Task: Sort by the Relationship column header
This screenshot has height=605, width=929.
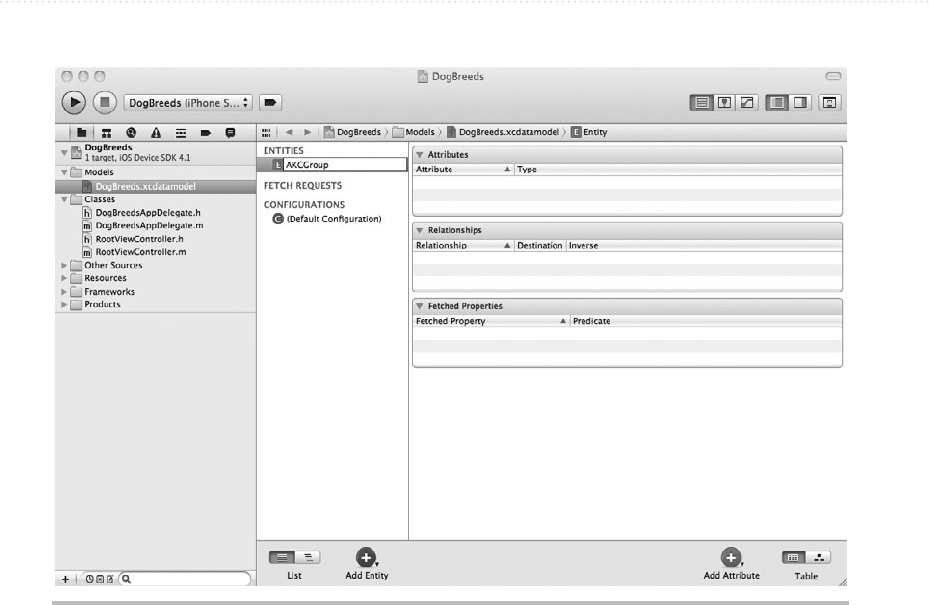Action: point(463,245)
